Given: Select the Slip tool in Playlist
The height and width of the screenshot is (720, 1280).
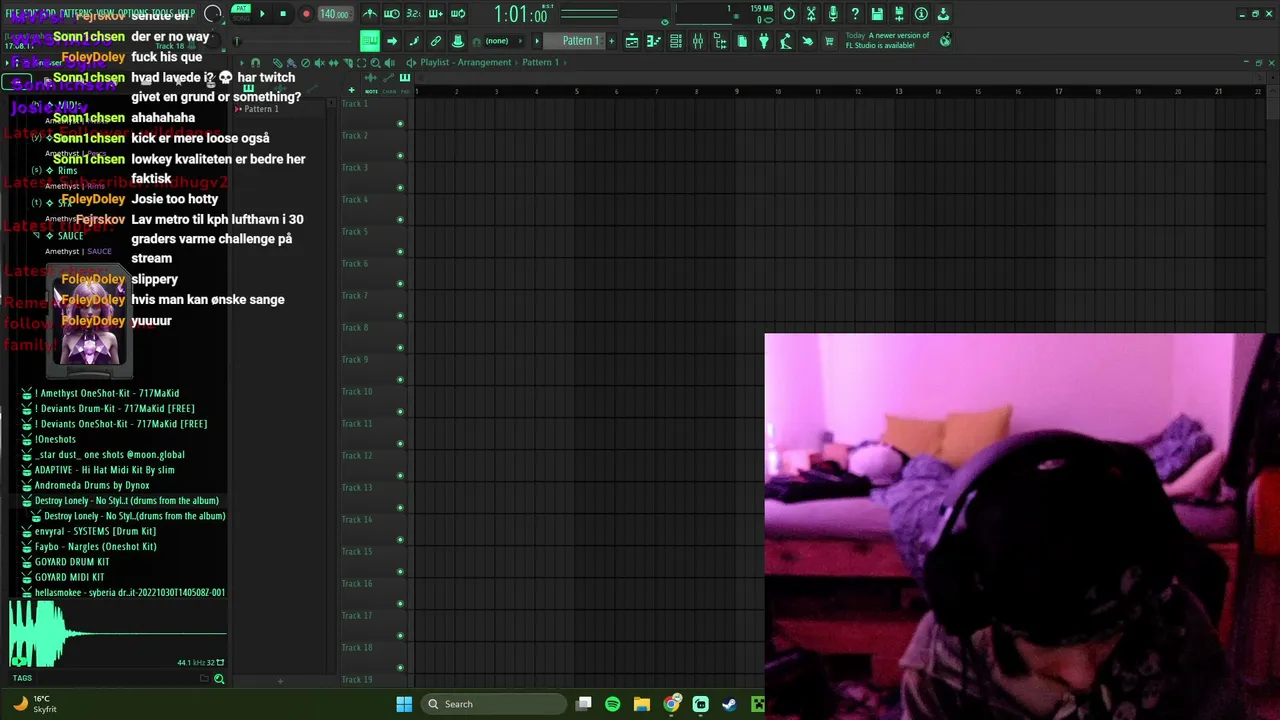Looking at the screenshot, I should tap(333, 63).
